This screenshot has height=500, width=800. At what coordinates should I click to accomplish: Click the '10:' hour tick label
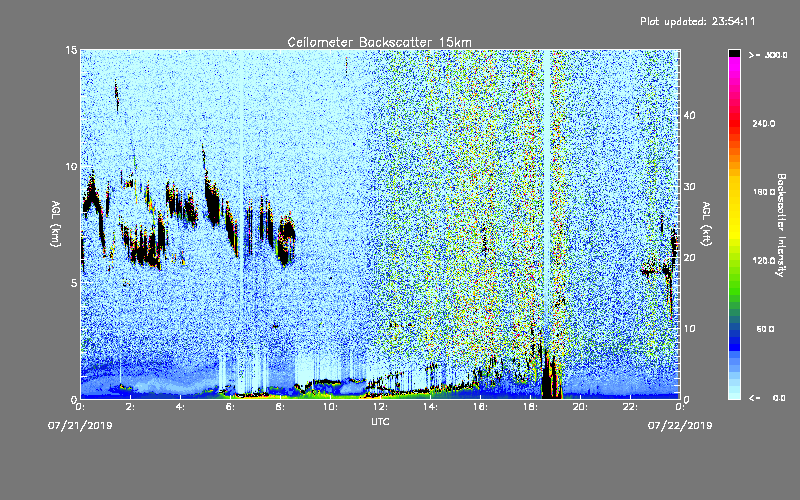pyautogui.click(x=330, y=407)
